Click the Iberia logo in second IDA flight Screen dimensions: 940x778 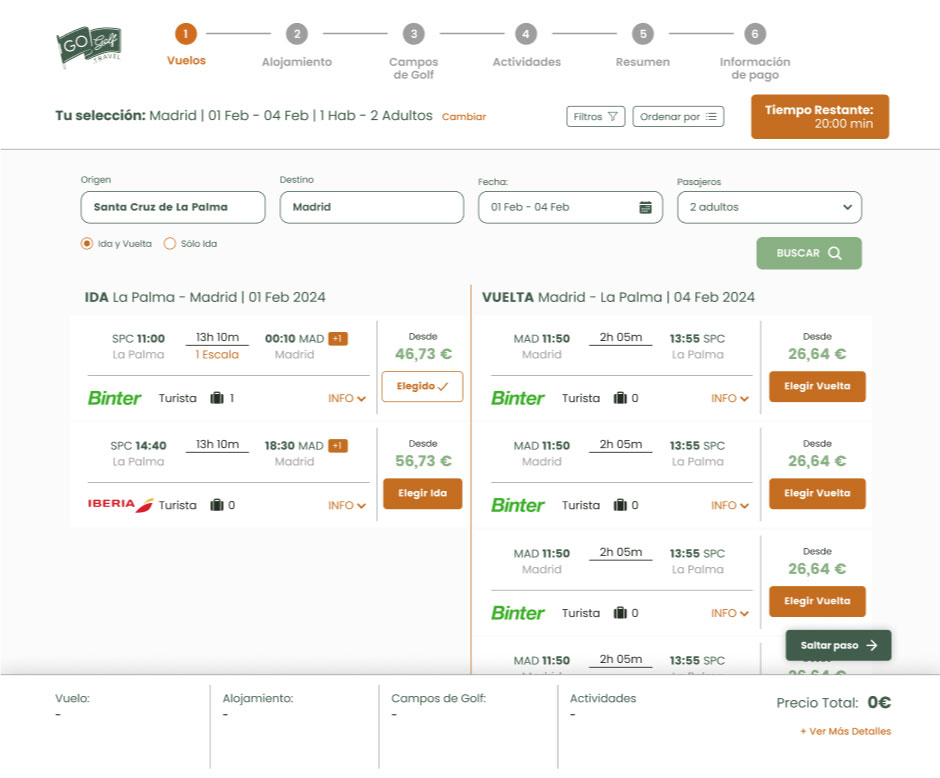click(x=120, y=505)
